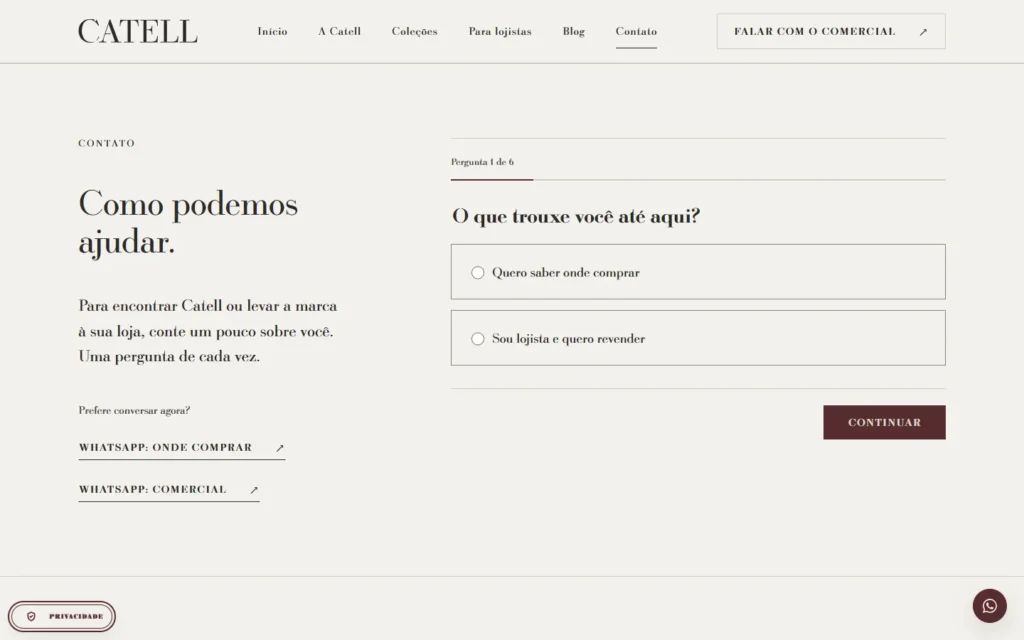Click the Continuar button

[x=884, y=422]
